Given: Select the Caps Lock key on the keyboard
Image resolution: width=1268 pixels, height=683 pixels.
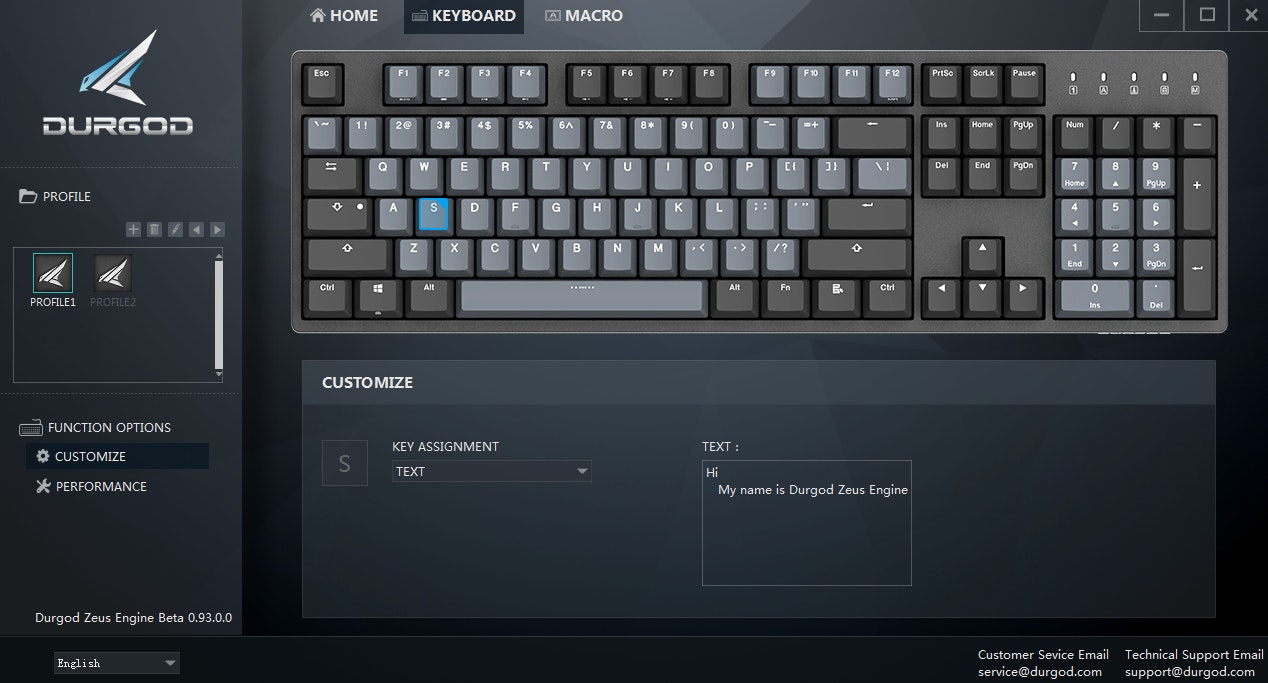Looking at the screenshot, I should pos(338,215).
